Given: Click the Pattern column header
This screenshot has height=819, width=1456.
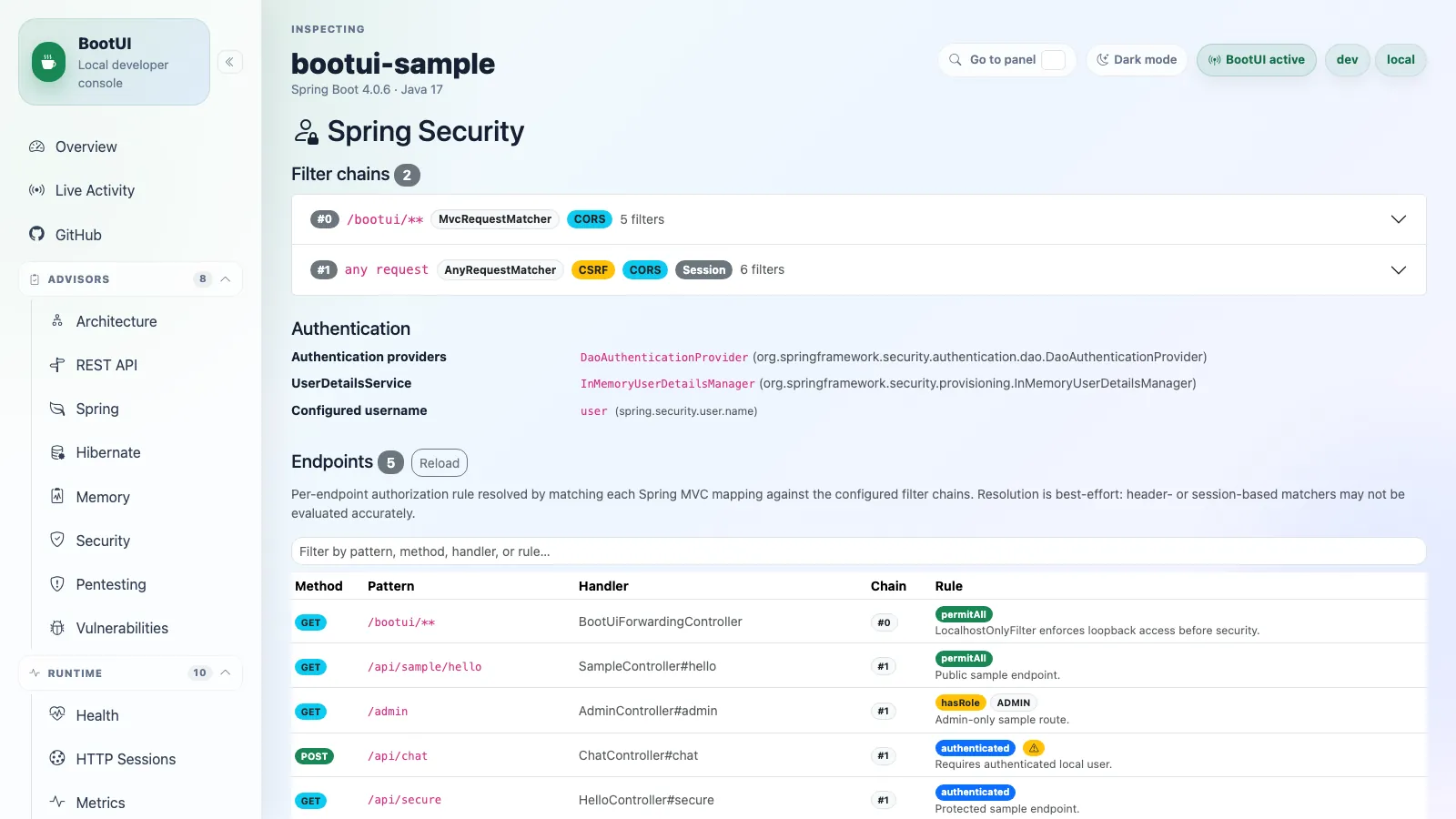Looking at the screenshot, I should coord(390,586).
